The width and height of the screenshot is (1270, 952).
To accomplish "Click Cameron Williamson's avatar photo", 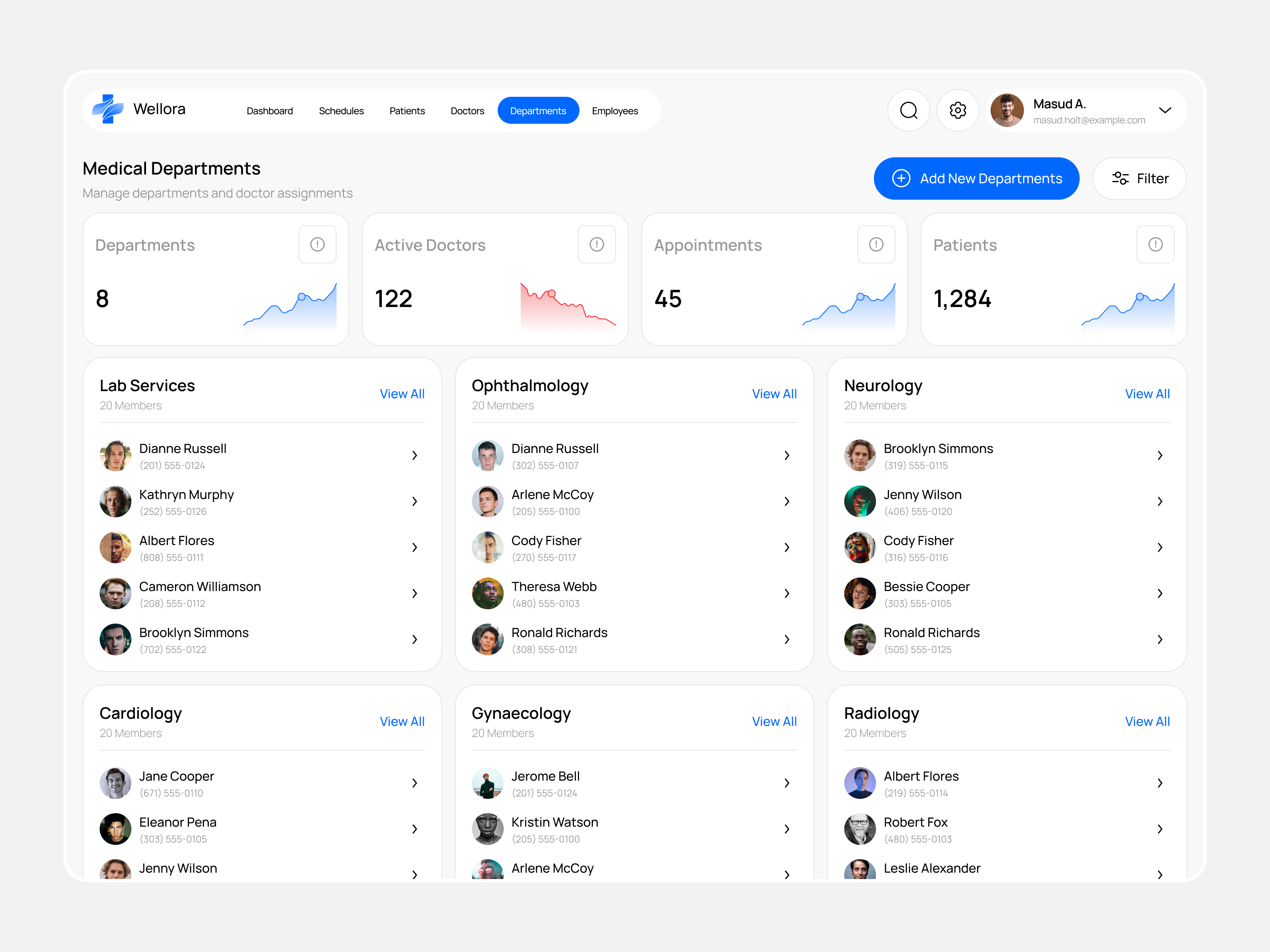I will coord(115,593).
